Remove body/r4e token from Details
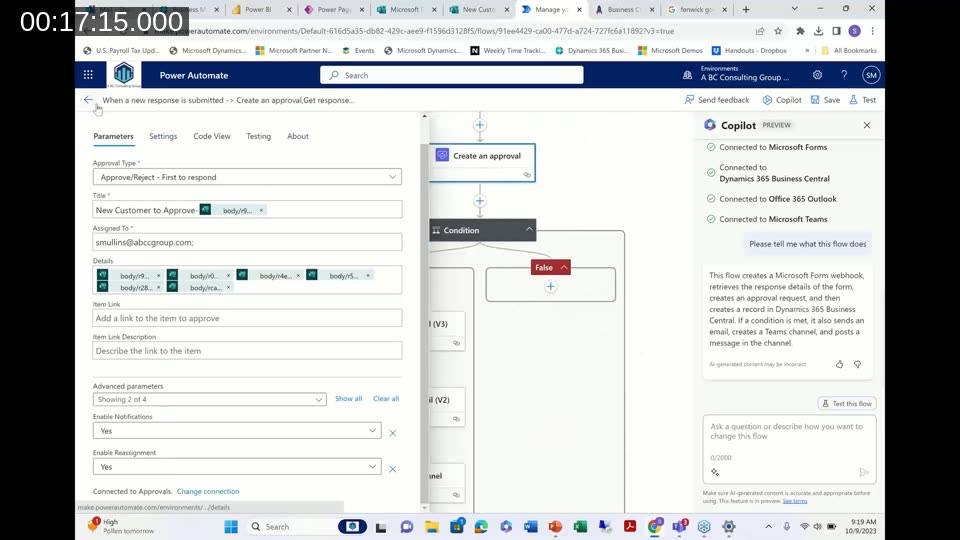The height and width of the screenshot is (540, 960). point(298,276)
